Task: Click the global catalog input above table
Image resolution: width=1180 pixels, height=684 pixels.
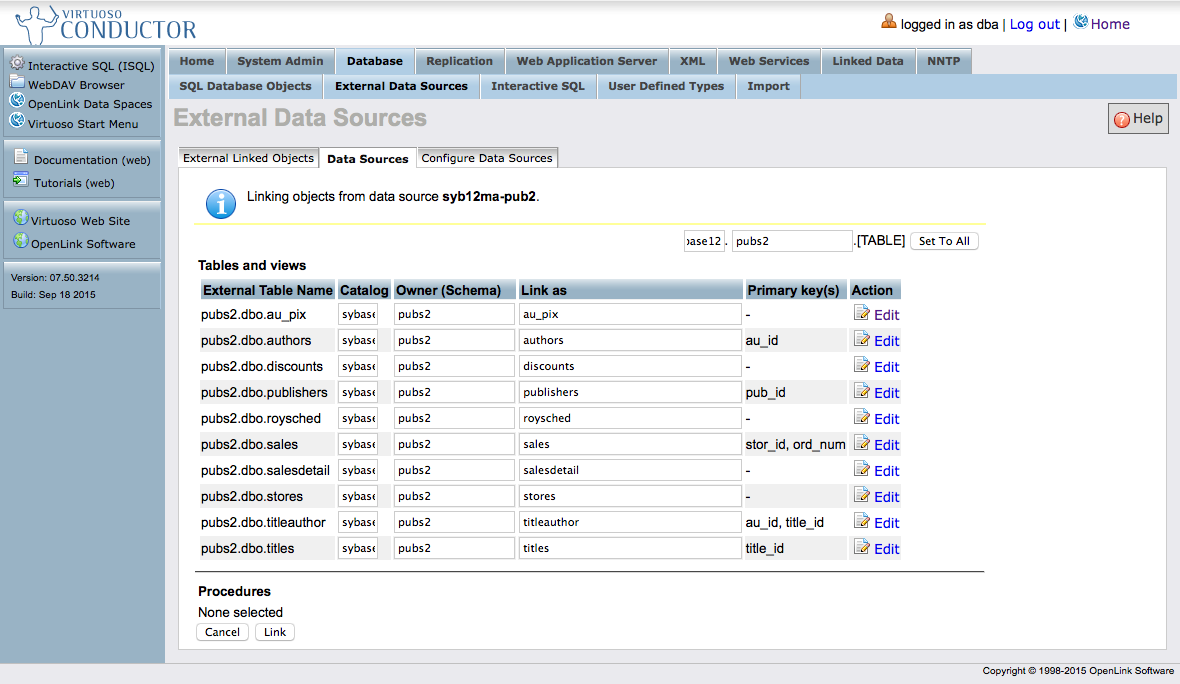Action: (x=704, y=241)
